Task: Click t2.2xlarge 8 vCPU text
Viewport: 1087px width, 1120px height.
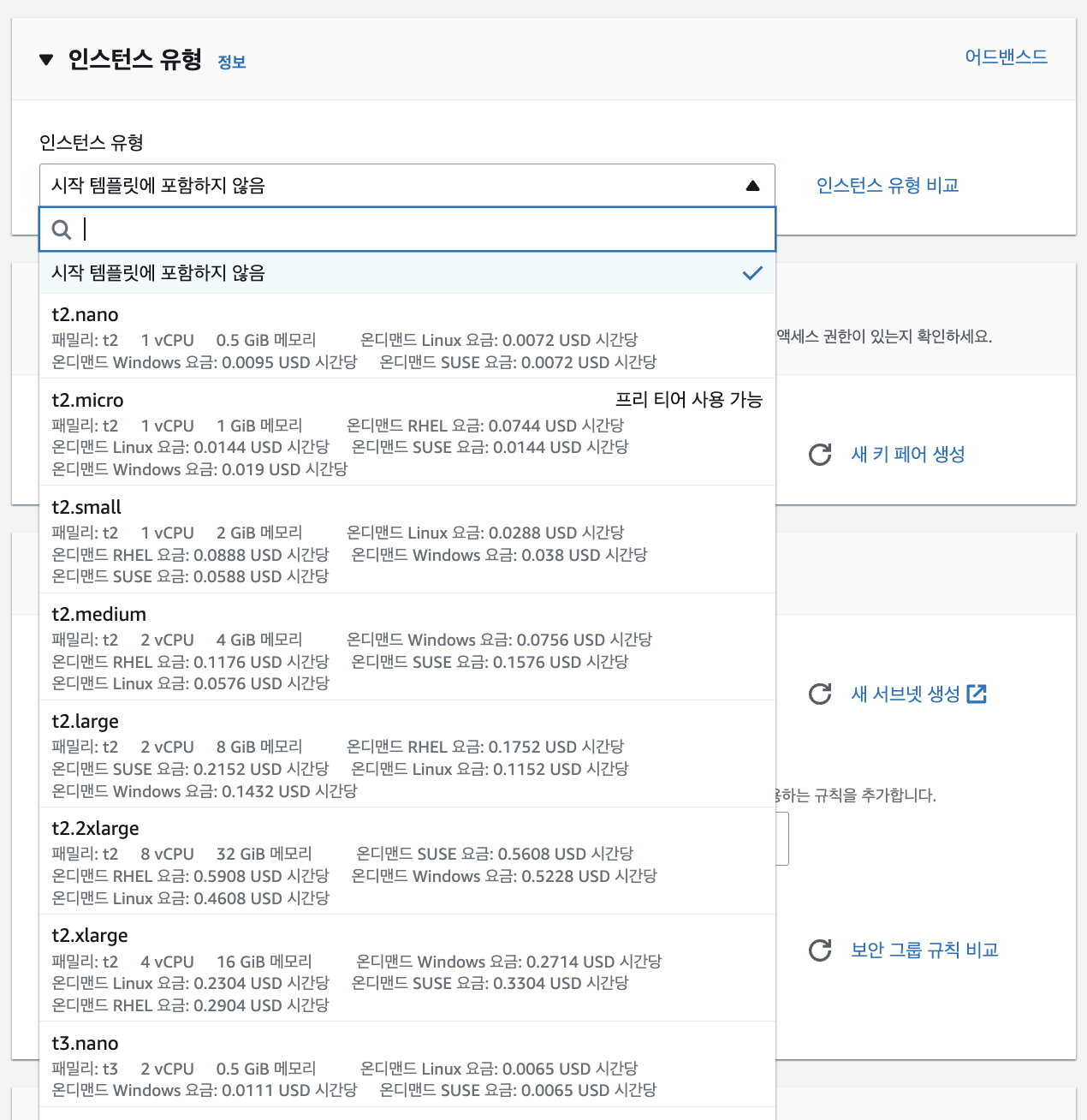Action: (168, 854)
